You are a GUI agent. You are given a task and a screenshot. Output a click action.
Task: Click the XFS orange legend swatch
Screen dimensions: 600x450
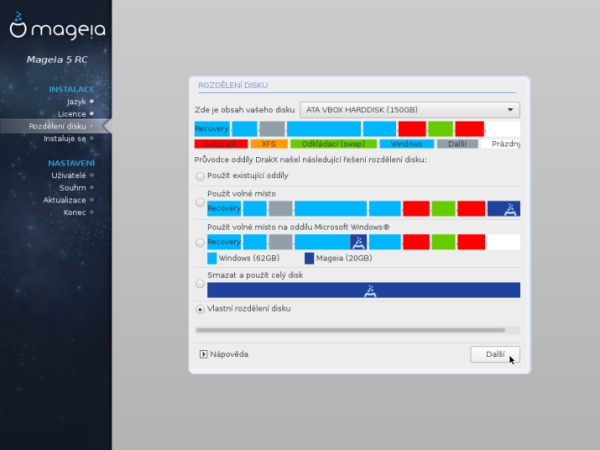(x=269, y=144)
